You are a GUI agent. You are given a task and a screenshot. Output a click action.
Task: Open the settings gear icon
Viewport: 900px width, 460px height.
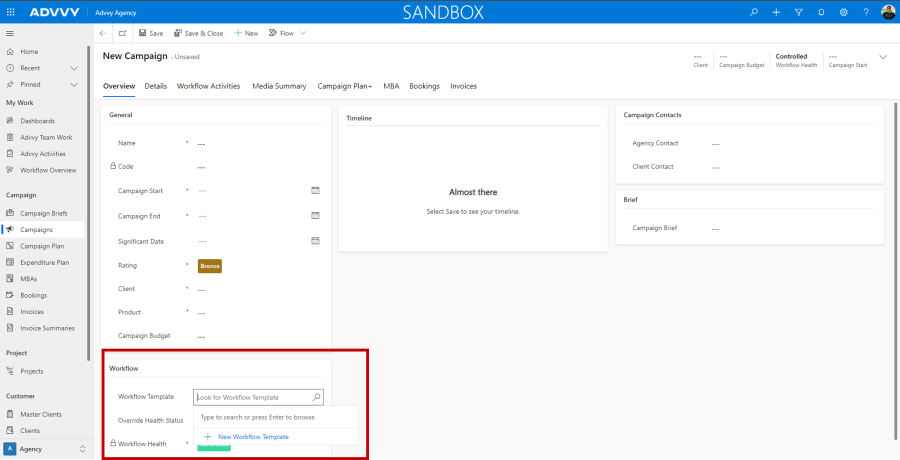843,12
